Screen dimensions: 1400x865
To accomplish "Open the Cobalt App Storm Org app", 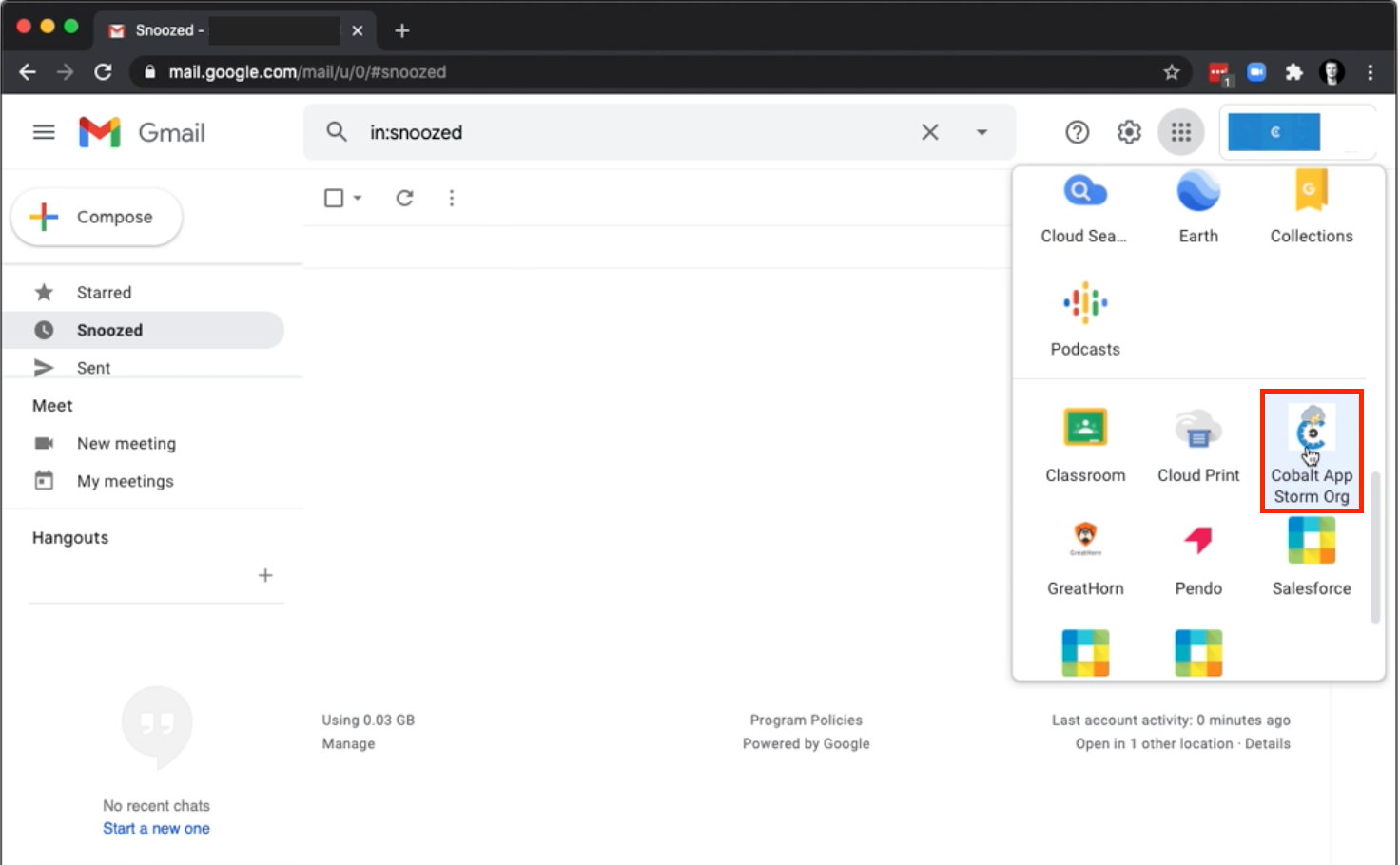I will [x=1311, y=451].
